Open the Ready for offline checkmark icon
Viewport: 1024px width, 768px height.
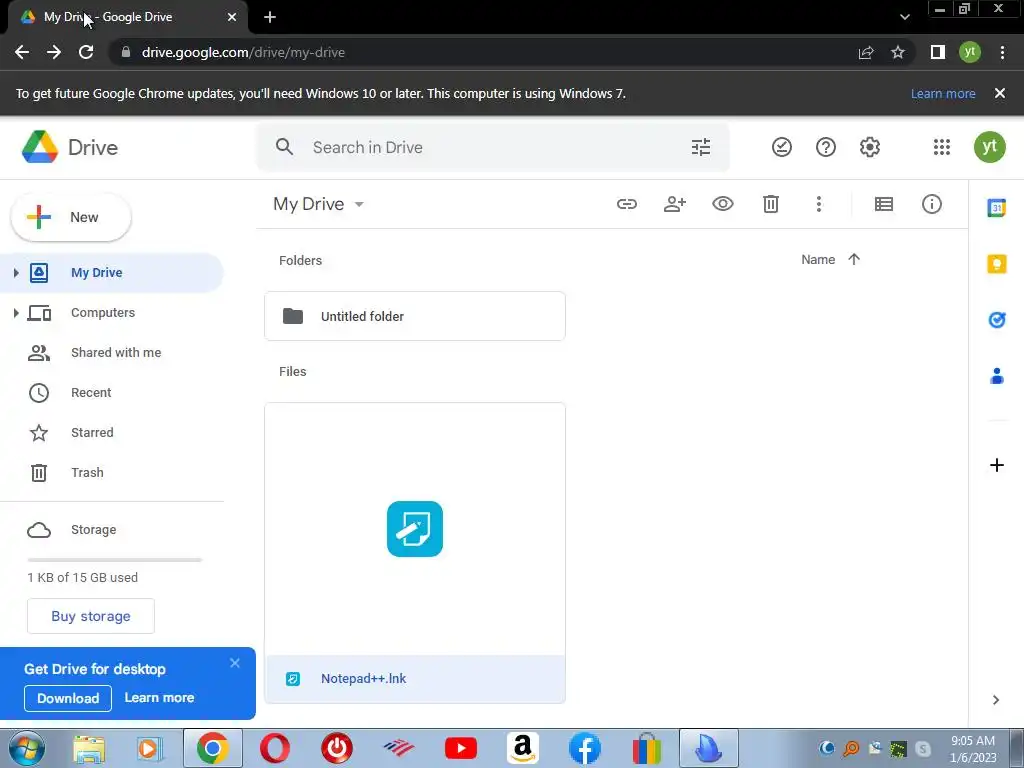781,147
